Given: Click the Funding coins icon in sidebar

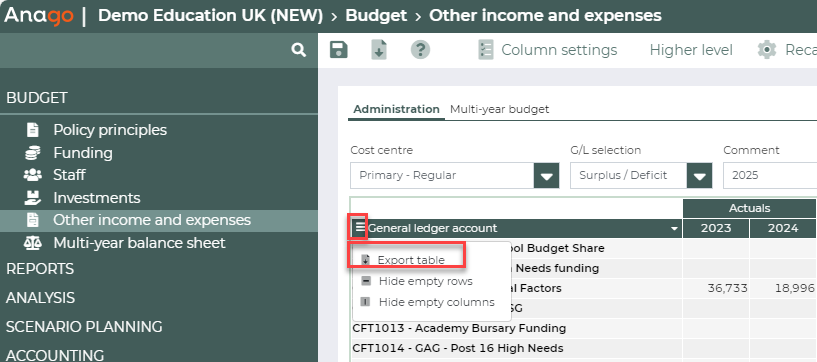Looking at the screenshot, I should click(x=32, y=153).
